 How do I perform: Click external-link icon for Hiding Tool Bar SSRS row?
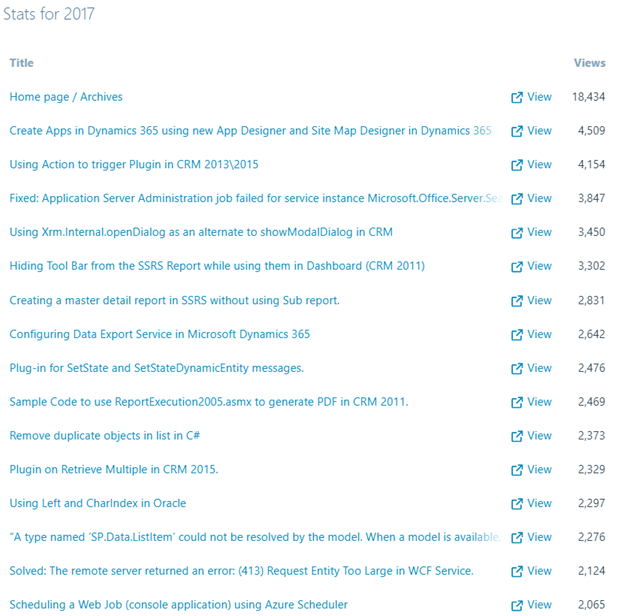point(517,267)
